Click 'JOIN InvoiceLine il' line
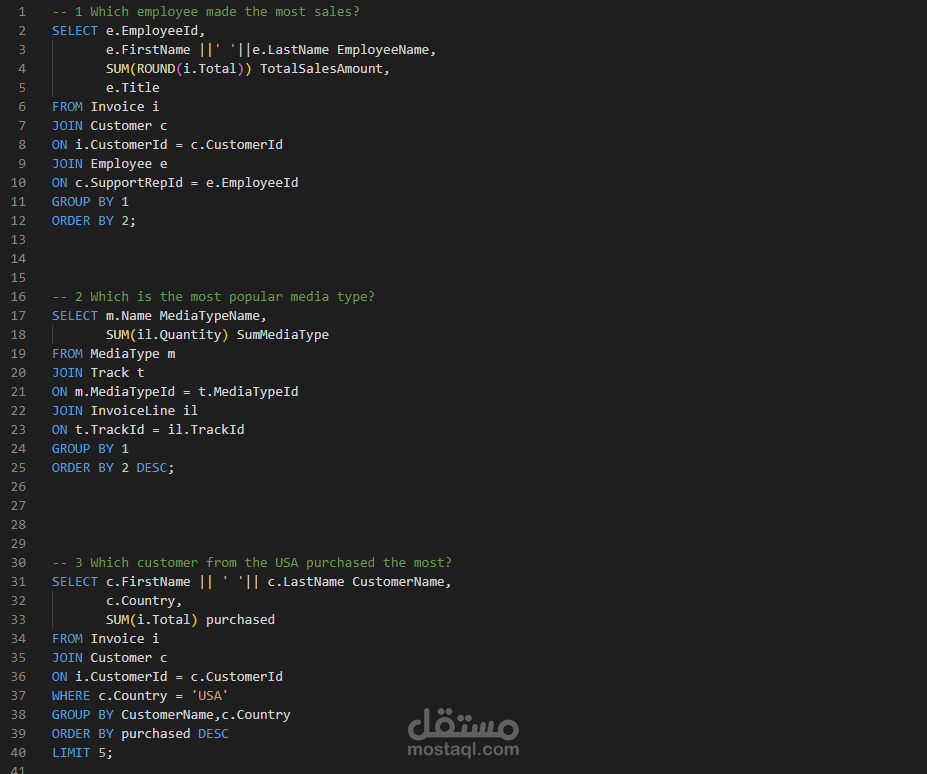This screenshot has height=774, width=927. tap(125, 410)
